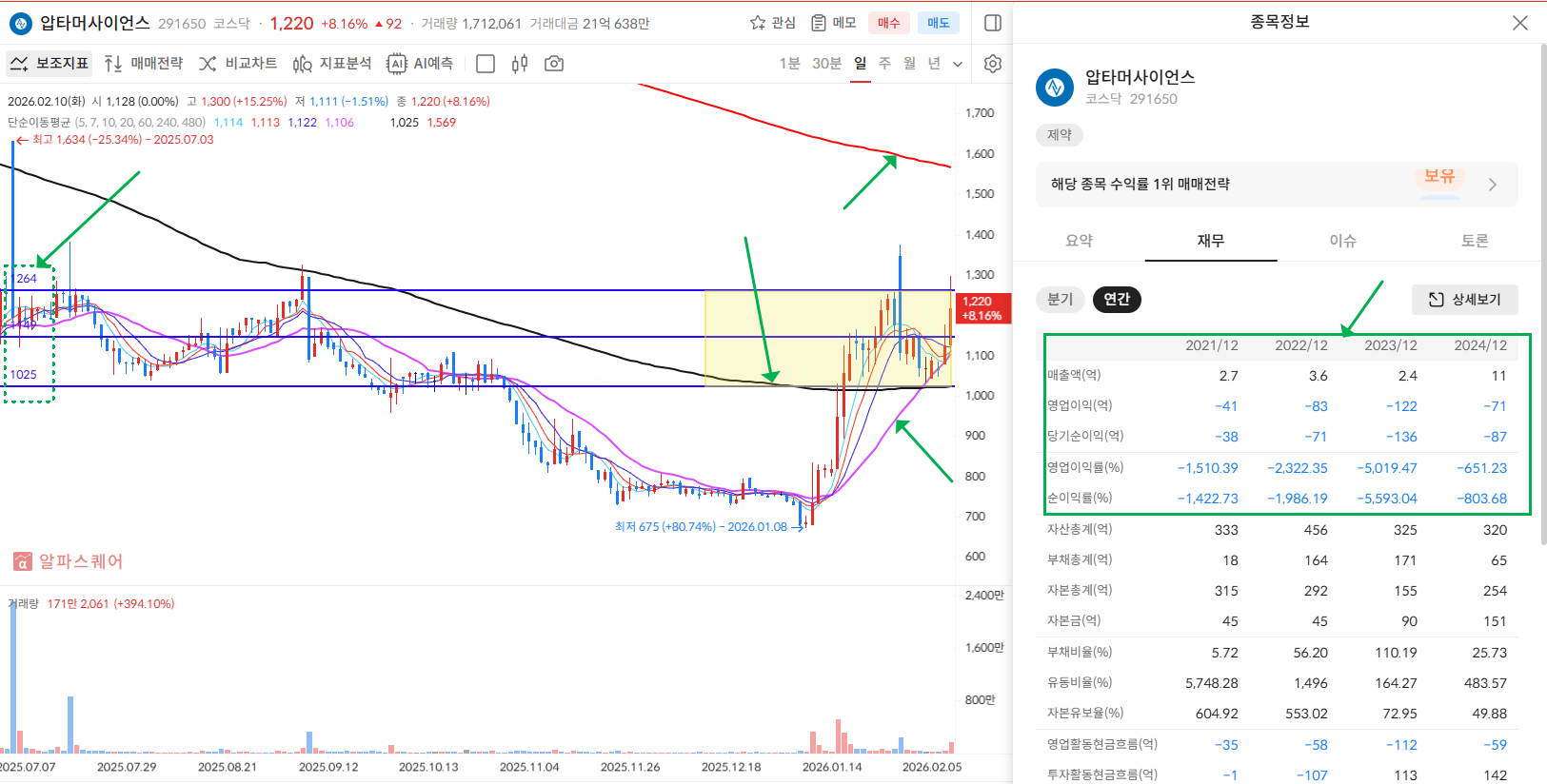Image resolution: width=1547 pixels, height=784 pixels.
Task: Open 해당 종목 수익률 1위 매매전략 banner
Action: [x=1277, y=185]
